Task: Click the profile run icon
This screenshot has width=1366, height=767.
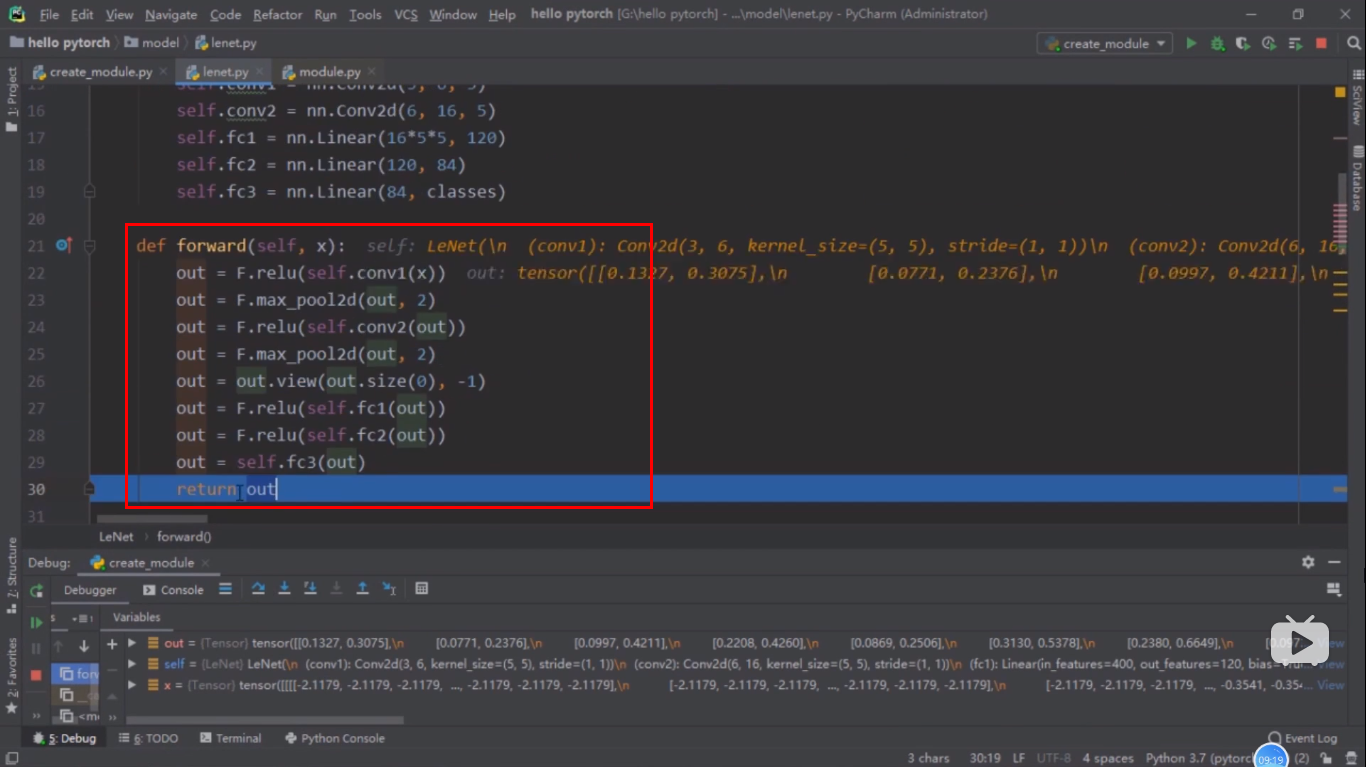Action: coord(1269,44)
